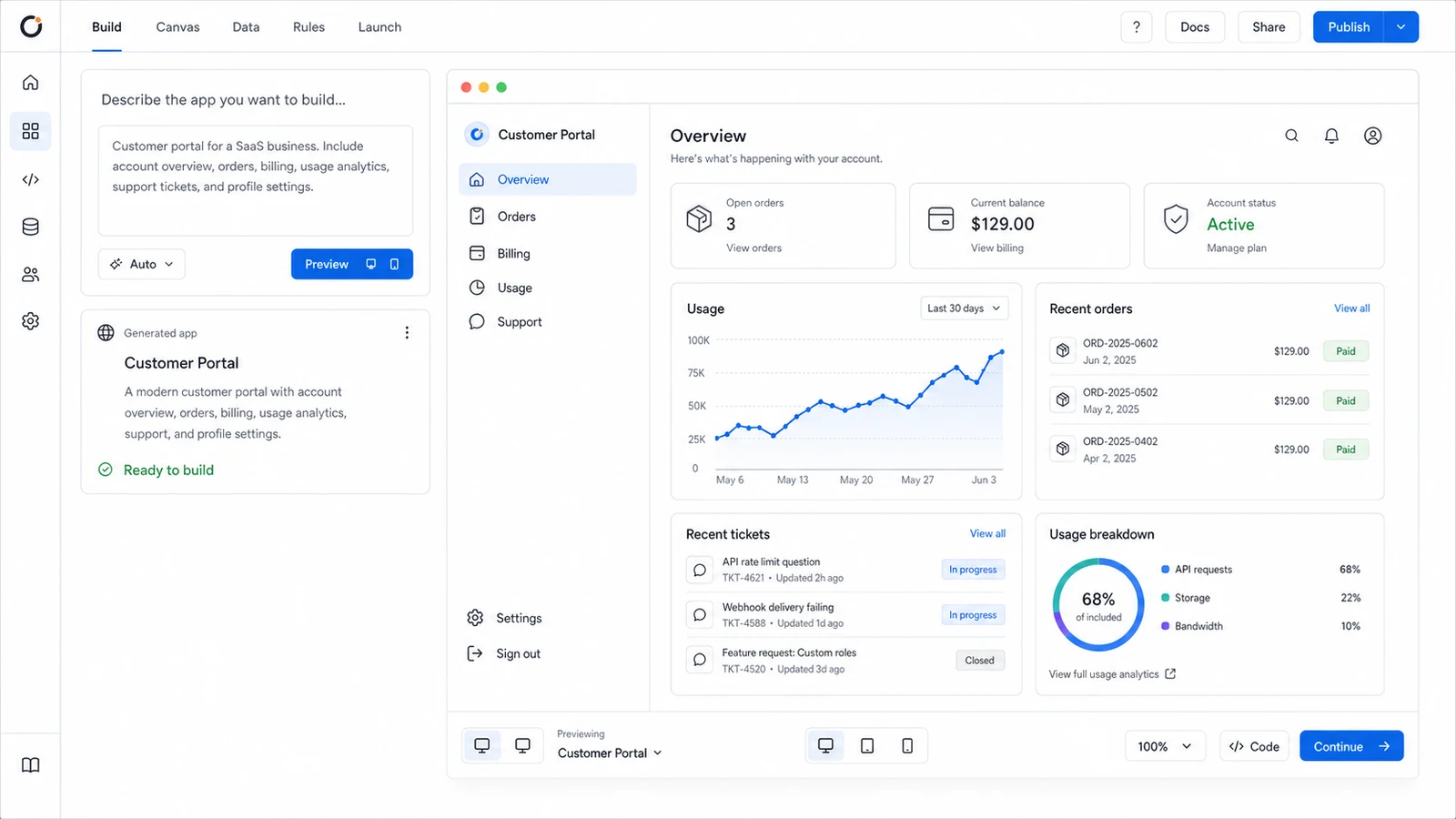Click the chat icon for Webhook delivery failing ticket
Image resolution: width=1456 pixels, height=819 pixels.
point(700,615)
